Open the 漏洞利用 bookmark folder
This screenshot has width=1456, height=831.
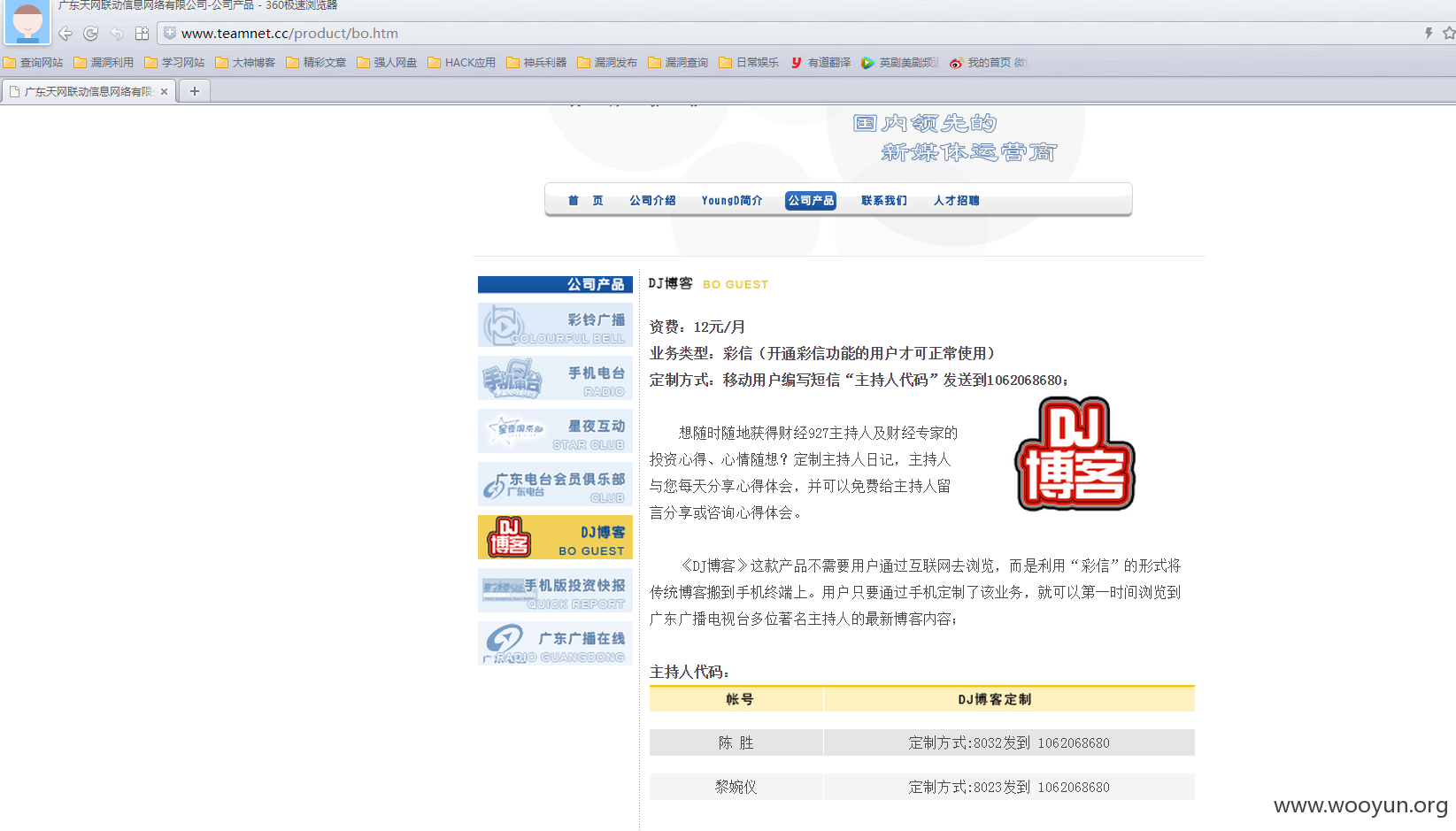point(104,63)
